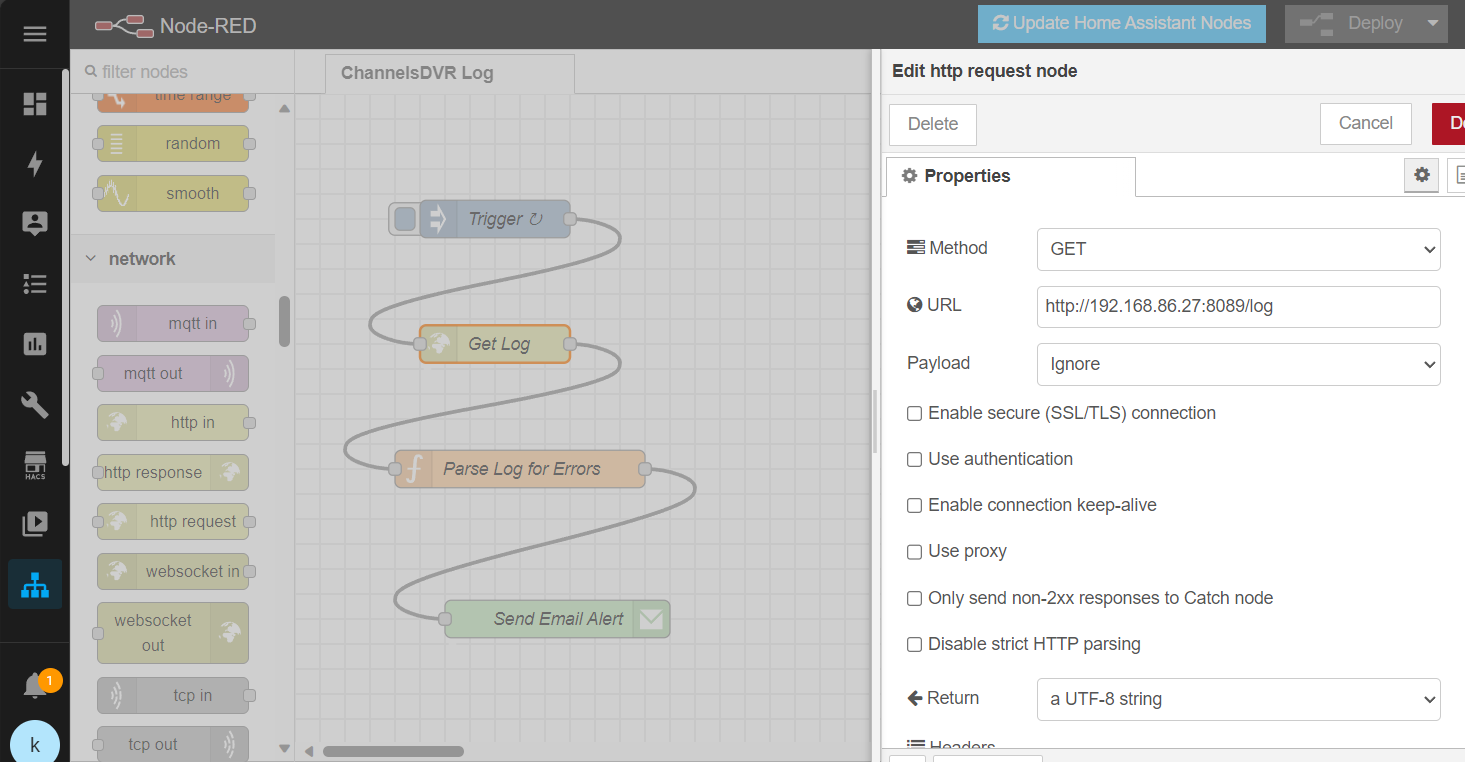Click the Media player sidebar icon

tap(35, 523)
